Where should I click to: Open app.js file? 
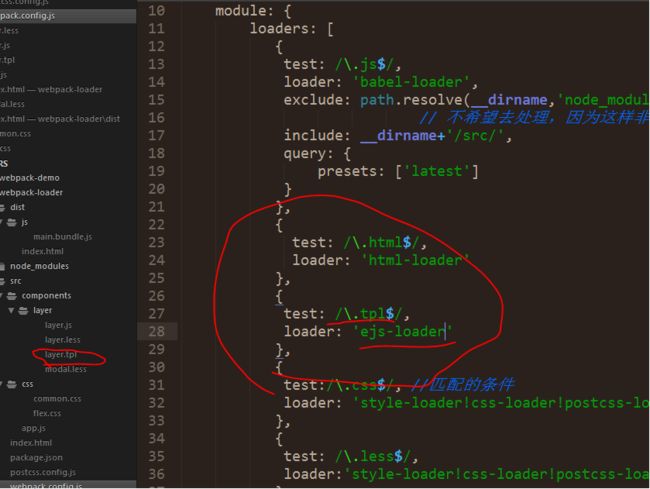tap(34, 428)
